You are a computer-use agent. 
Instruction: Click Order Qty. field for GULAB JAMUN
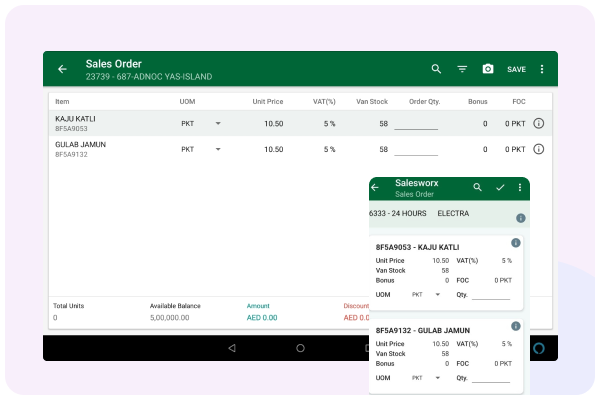pyautogui.click(x=415, y=150)
